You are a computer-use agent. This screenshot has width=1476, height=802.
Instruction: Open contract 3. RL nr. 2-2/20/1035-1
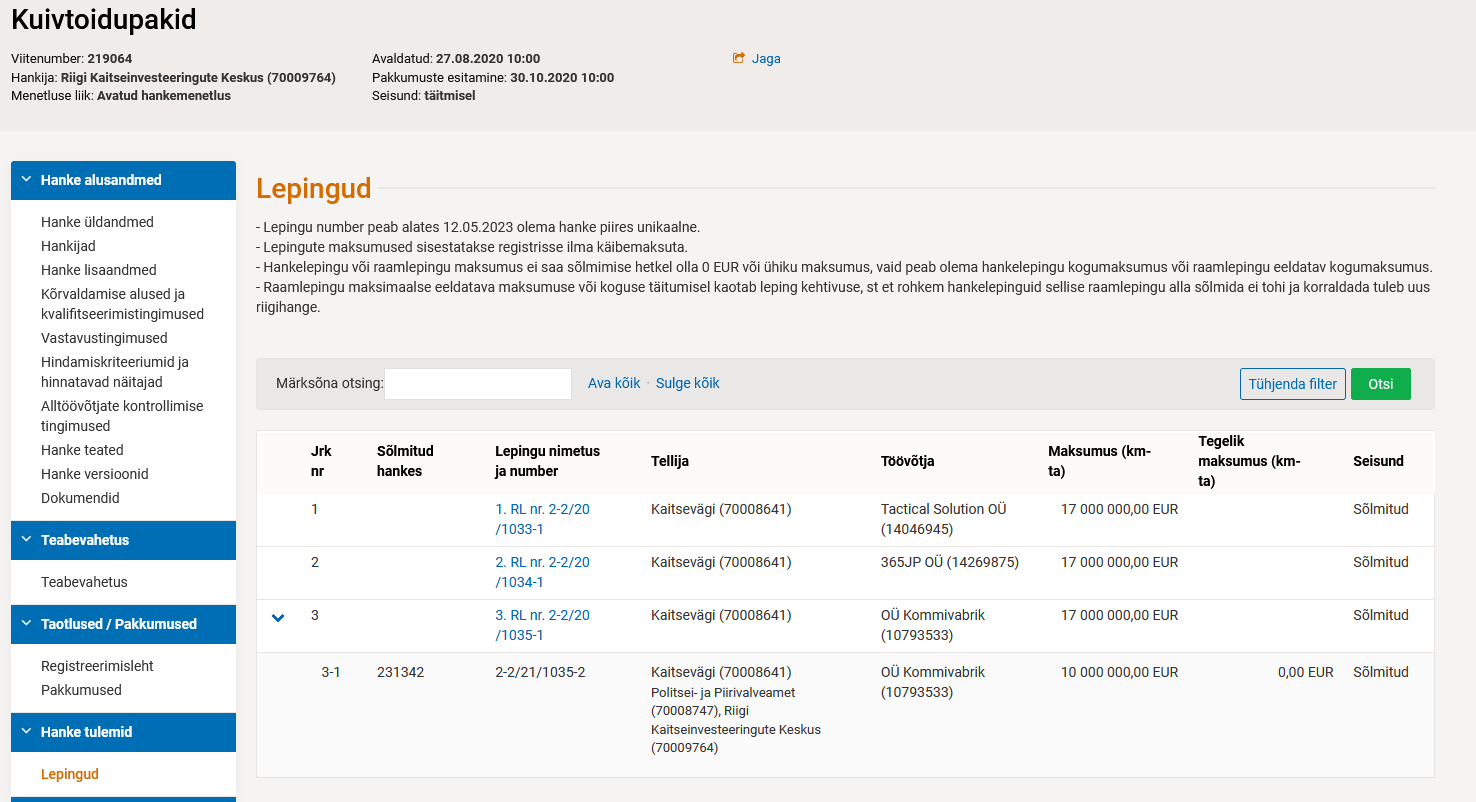(x=542, y=625)
